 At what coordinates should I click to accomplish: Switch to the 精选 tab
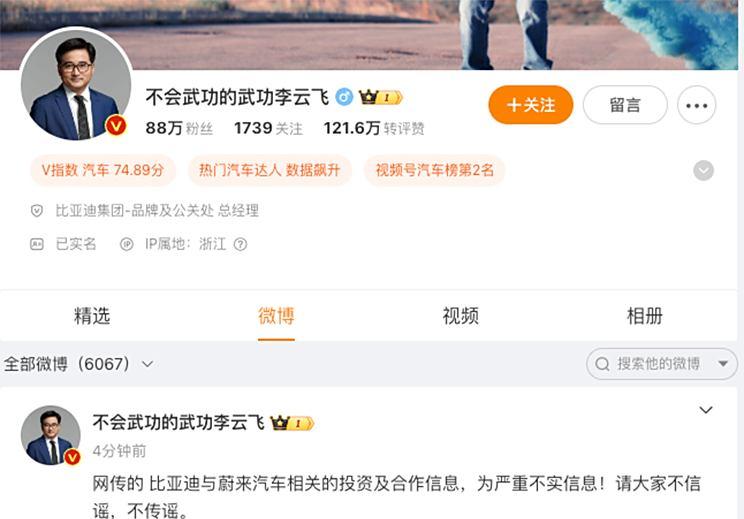coord(92,316)
